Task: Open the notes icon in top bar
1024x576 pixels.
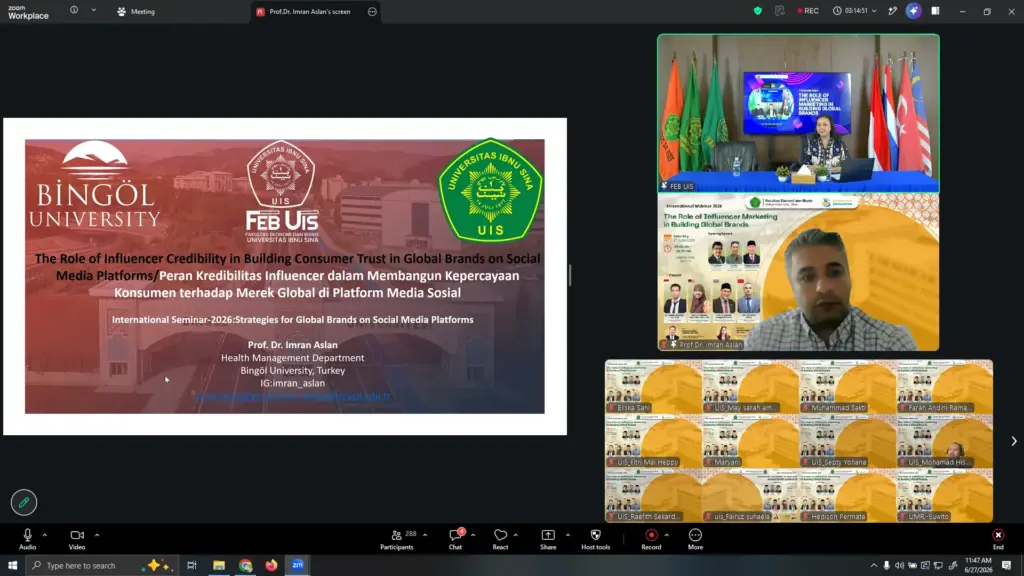Action: click(x=780, y=10)
